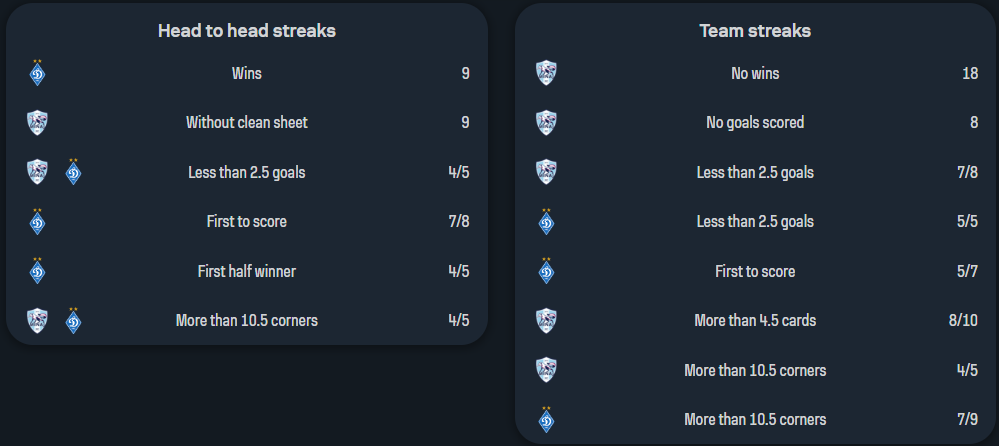The width and height of the screenshot is (999, 446).
Task: Click the 8/10 cards streak value
Action: pos(963,321)
